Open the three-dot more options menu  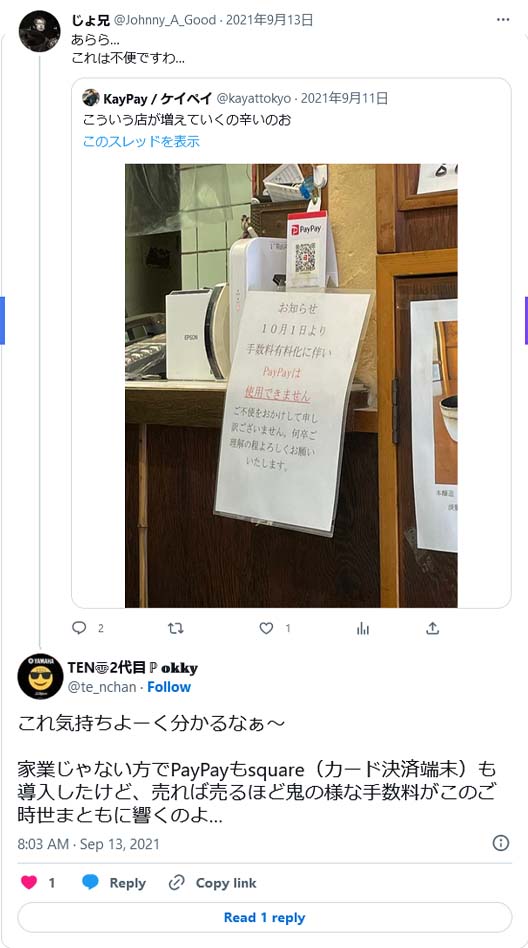pos(503,20)
